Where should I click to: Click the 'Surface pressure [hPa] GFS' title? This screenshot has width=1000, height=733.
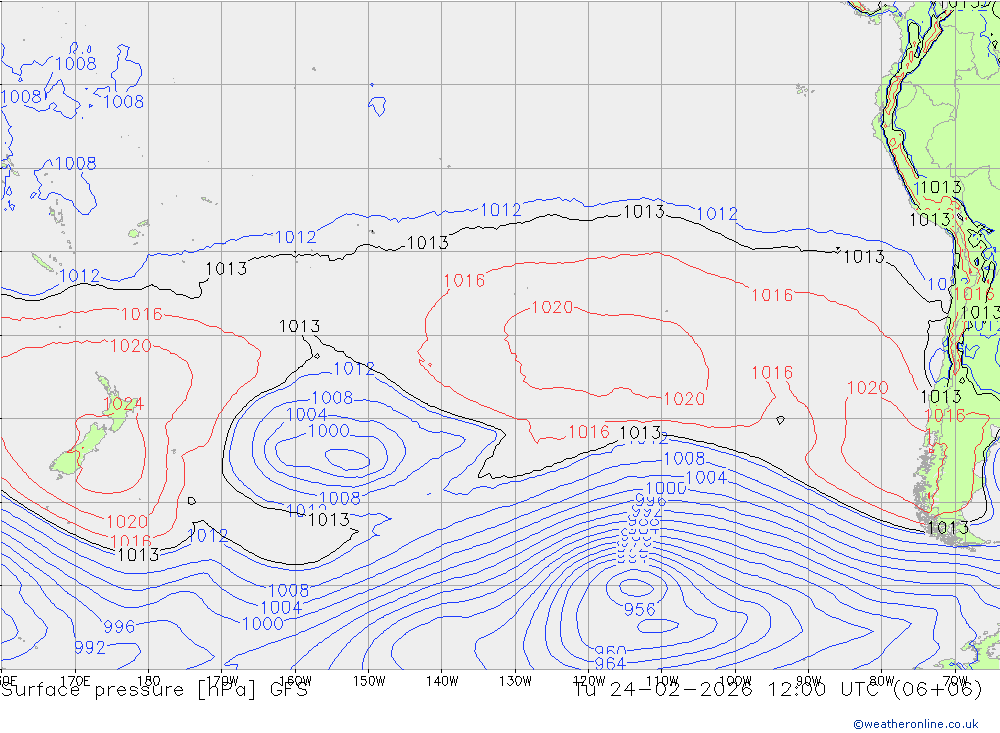[x=154, y=690]
